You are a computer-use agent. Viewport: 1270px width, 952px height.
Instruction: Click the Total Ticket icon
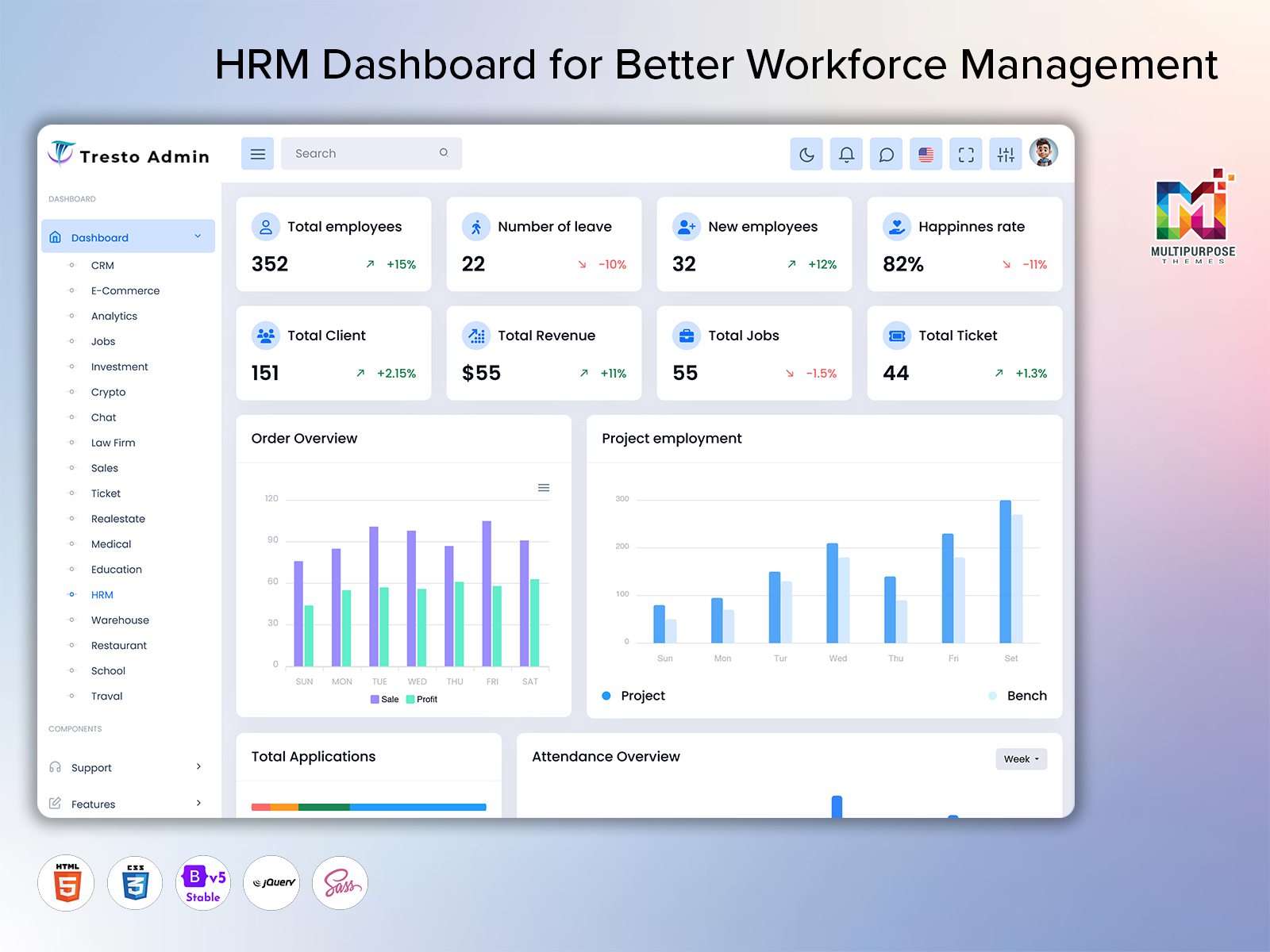click(x=897, y=336)
